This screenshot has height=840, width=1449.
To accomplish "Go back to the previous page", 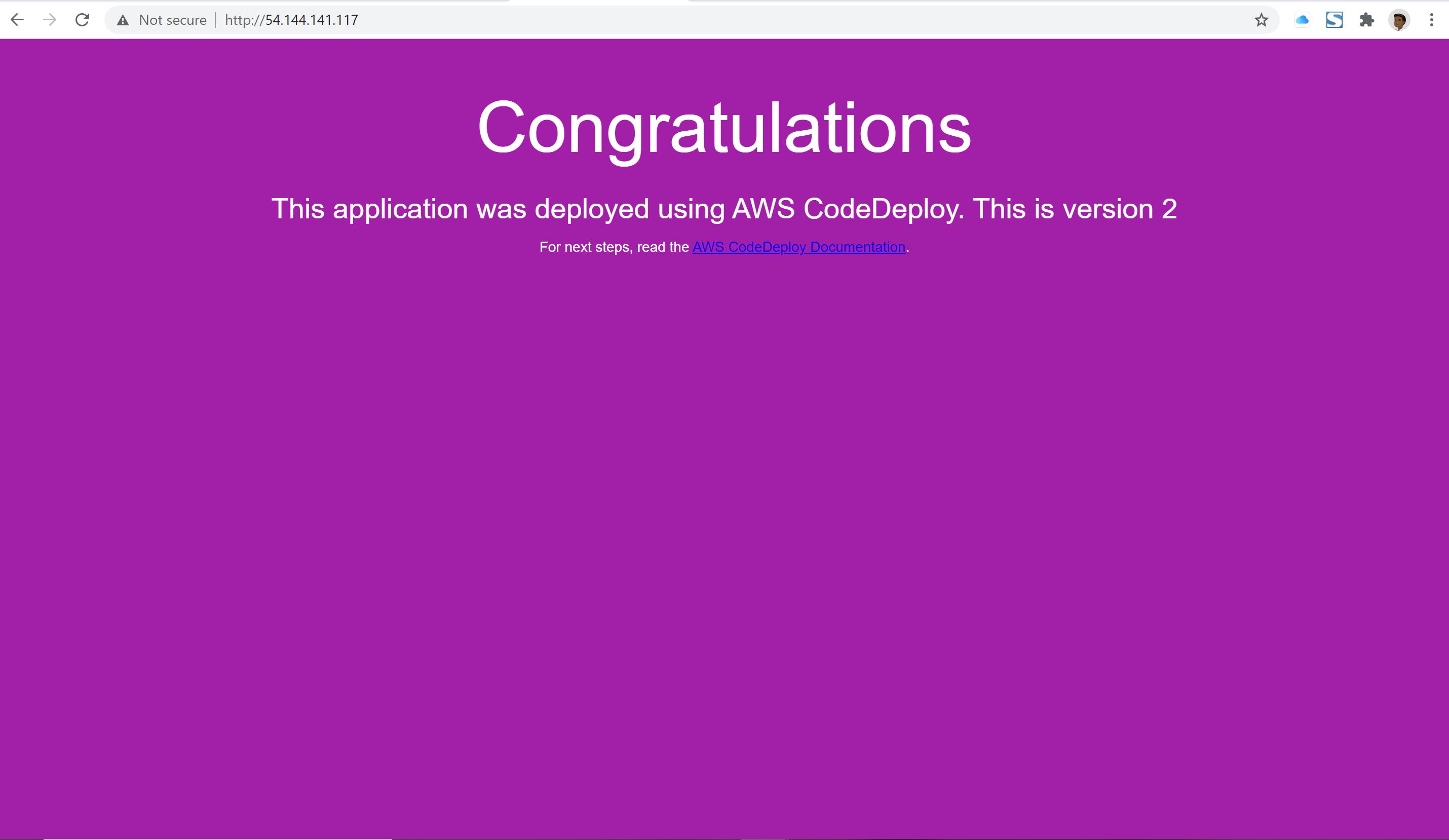I will [x=17, y=20].
